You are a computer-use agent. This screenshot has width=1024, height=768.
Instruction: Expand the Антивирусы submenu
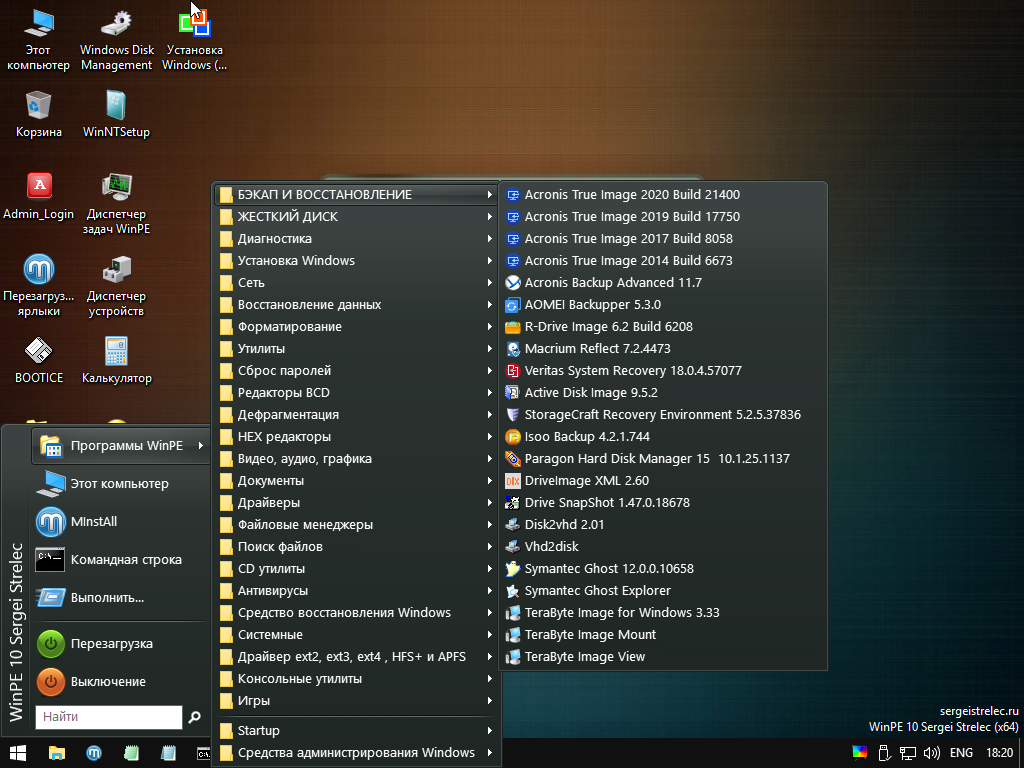click(x=356, y=591)
